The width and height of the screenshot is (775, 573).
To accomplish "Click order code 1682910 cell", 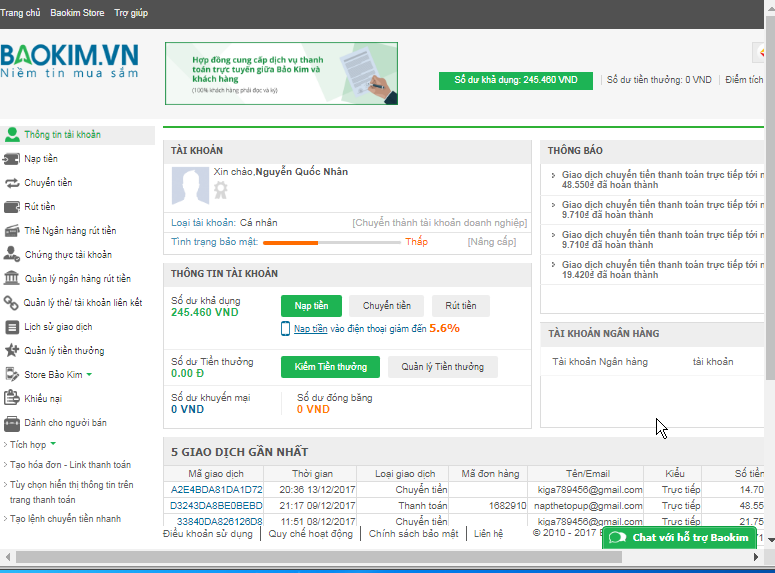I will coord(508,506).
